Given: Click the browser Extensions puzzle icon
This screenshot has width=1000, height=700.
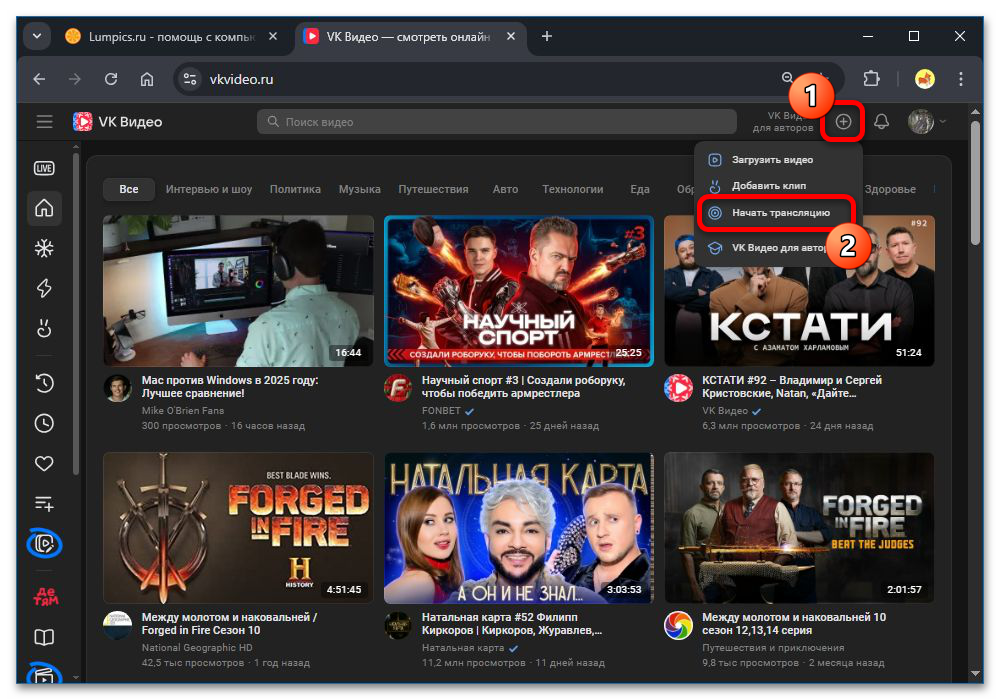Looking at the screenshot, I should click(x=871, y=79).
